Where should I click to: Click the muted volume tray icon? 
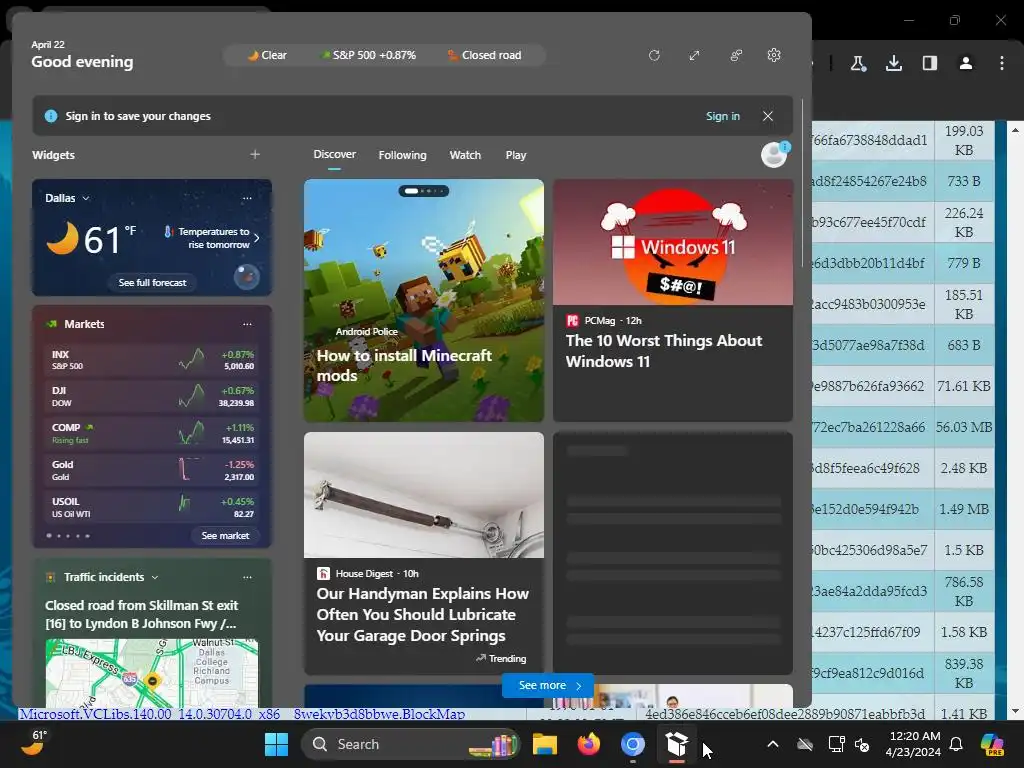point(862,744)
